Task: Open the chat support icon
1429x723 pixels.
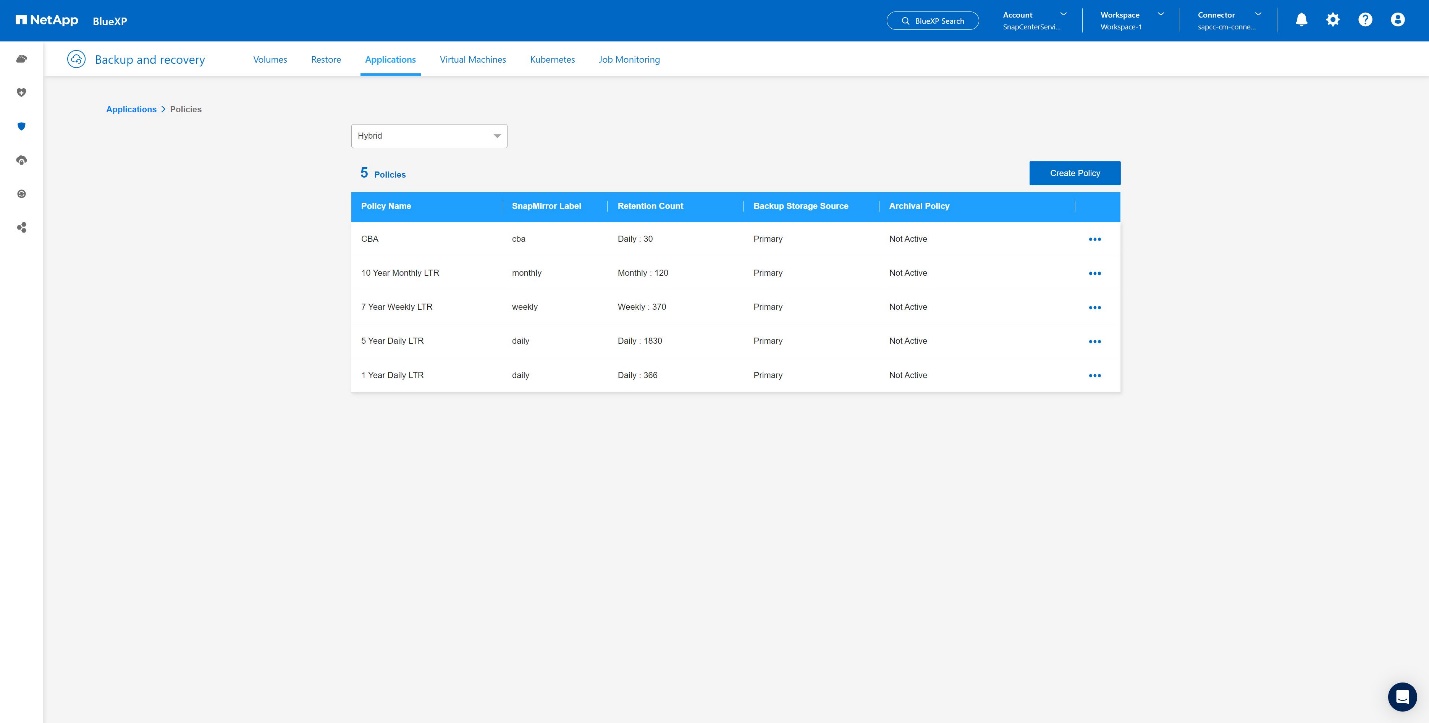Action: coord(1402,697)
